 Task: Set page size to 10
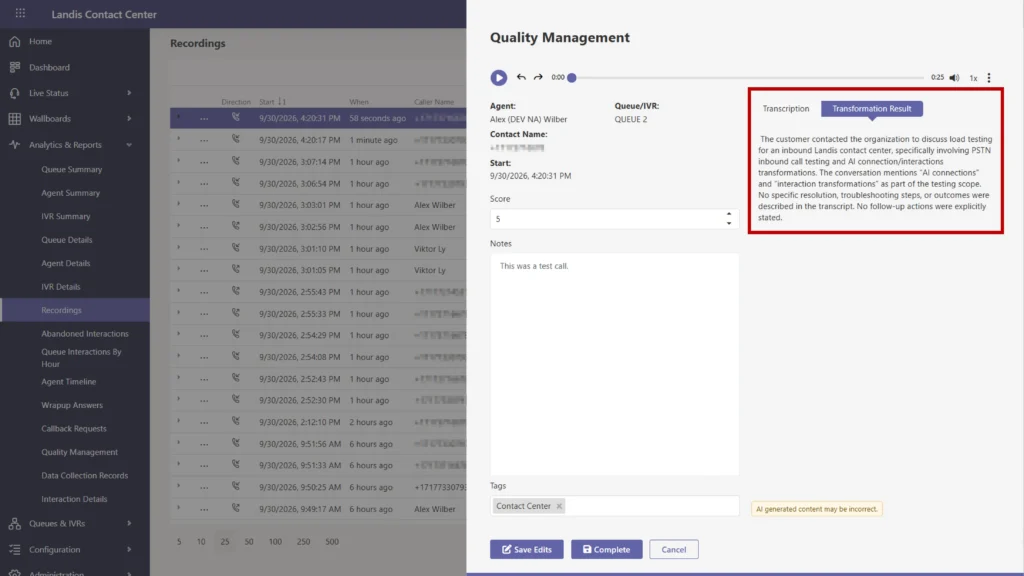click(x=201, y=541)
